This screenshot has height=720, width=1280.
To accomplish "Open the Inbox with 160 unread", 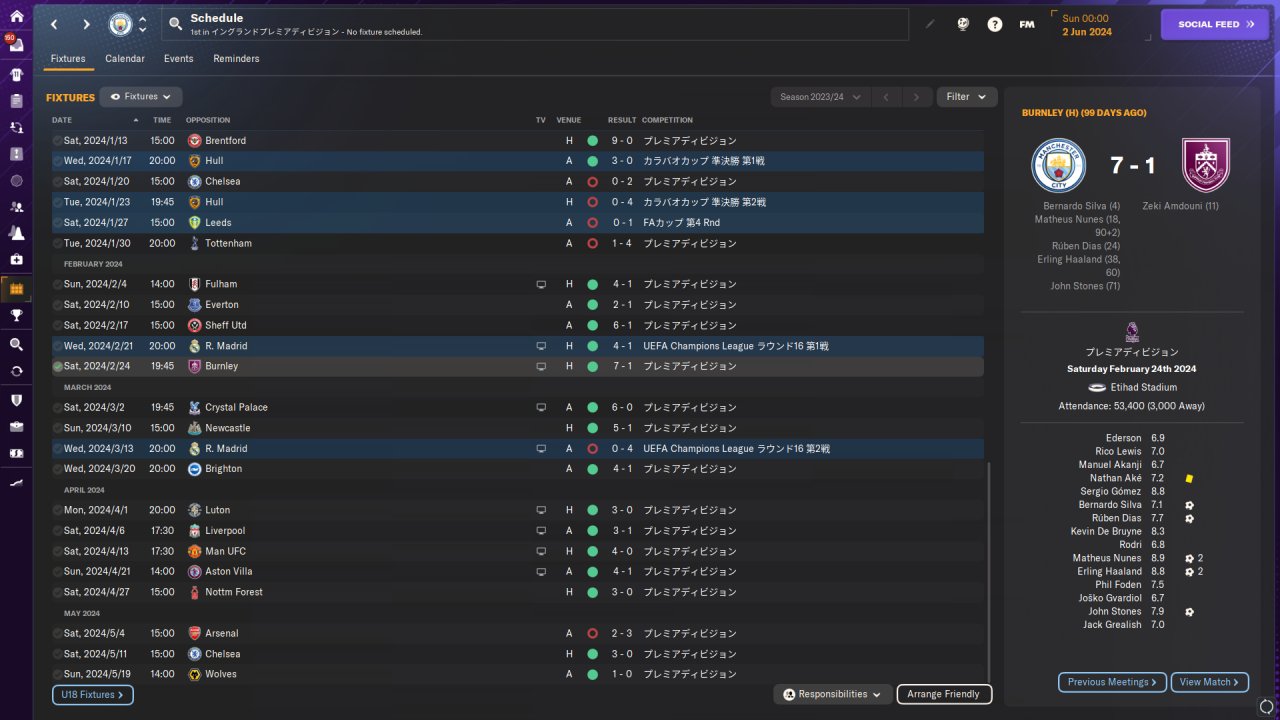I will click(x=16, y=45).
